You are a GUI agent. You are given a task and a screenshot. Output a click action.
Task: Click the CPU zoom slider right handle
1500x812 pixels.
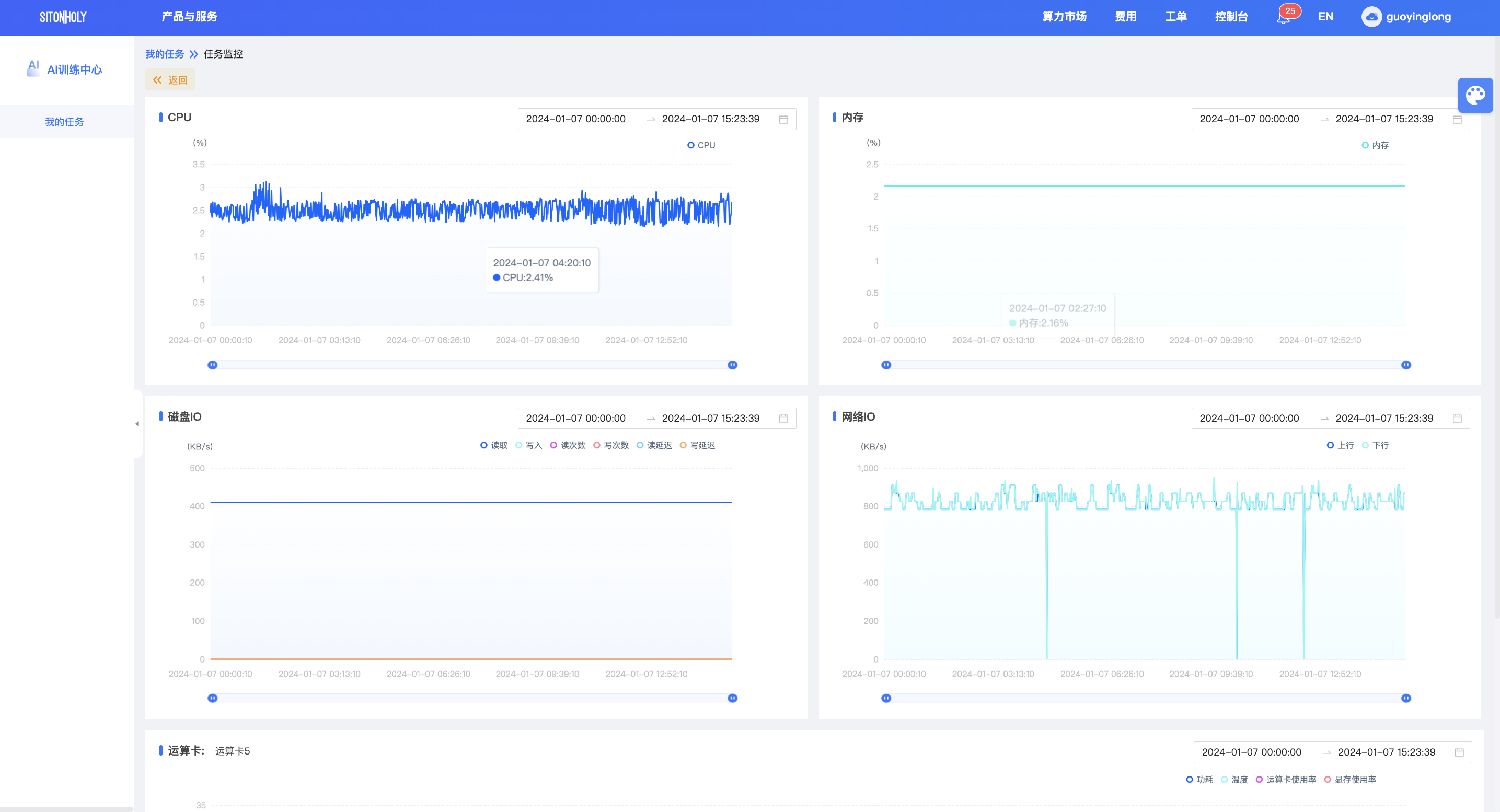[733, 365]
